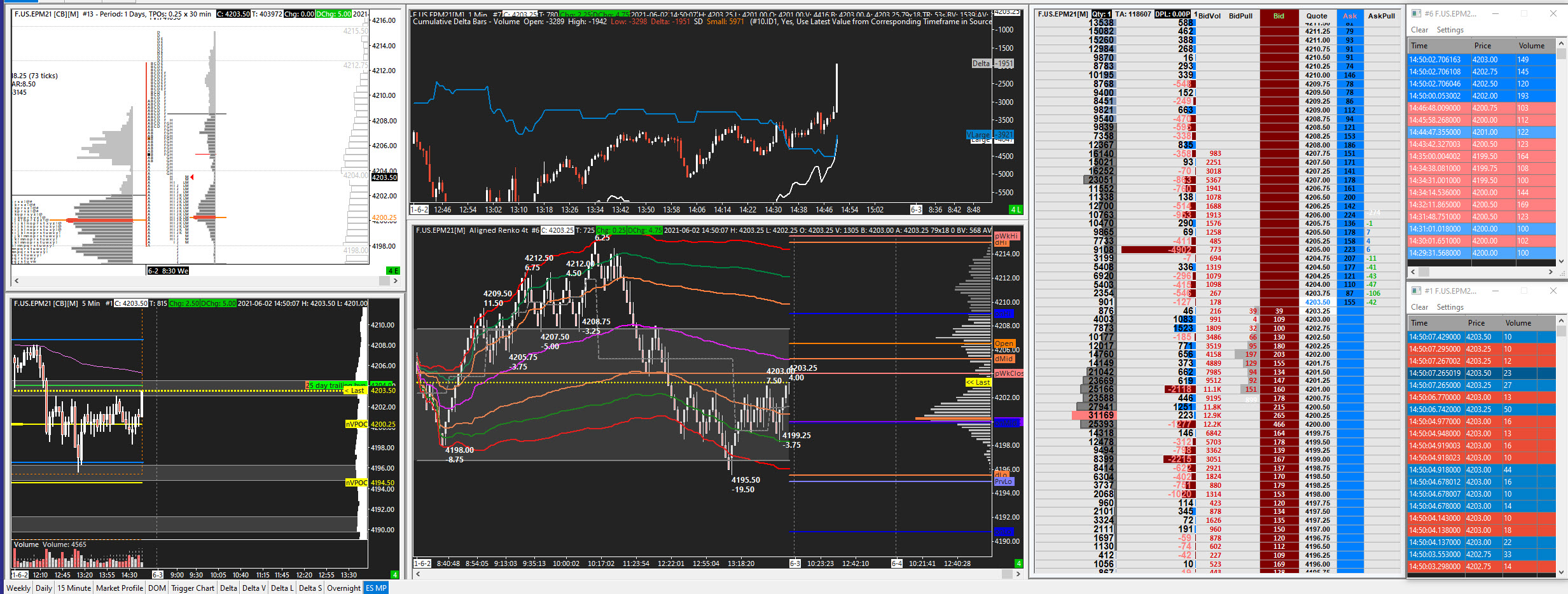Viewport: 1568px width, 594px height.
Task: Open the Market Profile tab
Action: point(120,588)
